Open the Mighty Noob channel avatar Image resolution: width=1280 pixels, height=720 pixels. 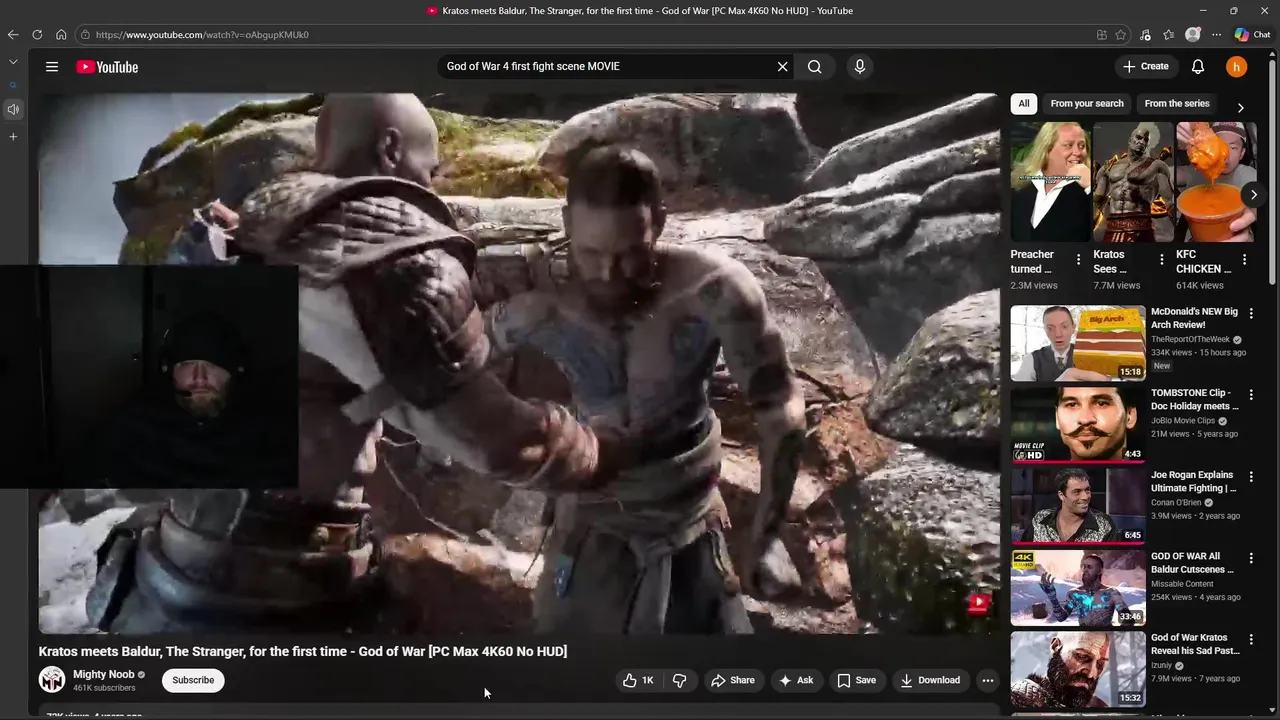pos(52,680)
